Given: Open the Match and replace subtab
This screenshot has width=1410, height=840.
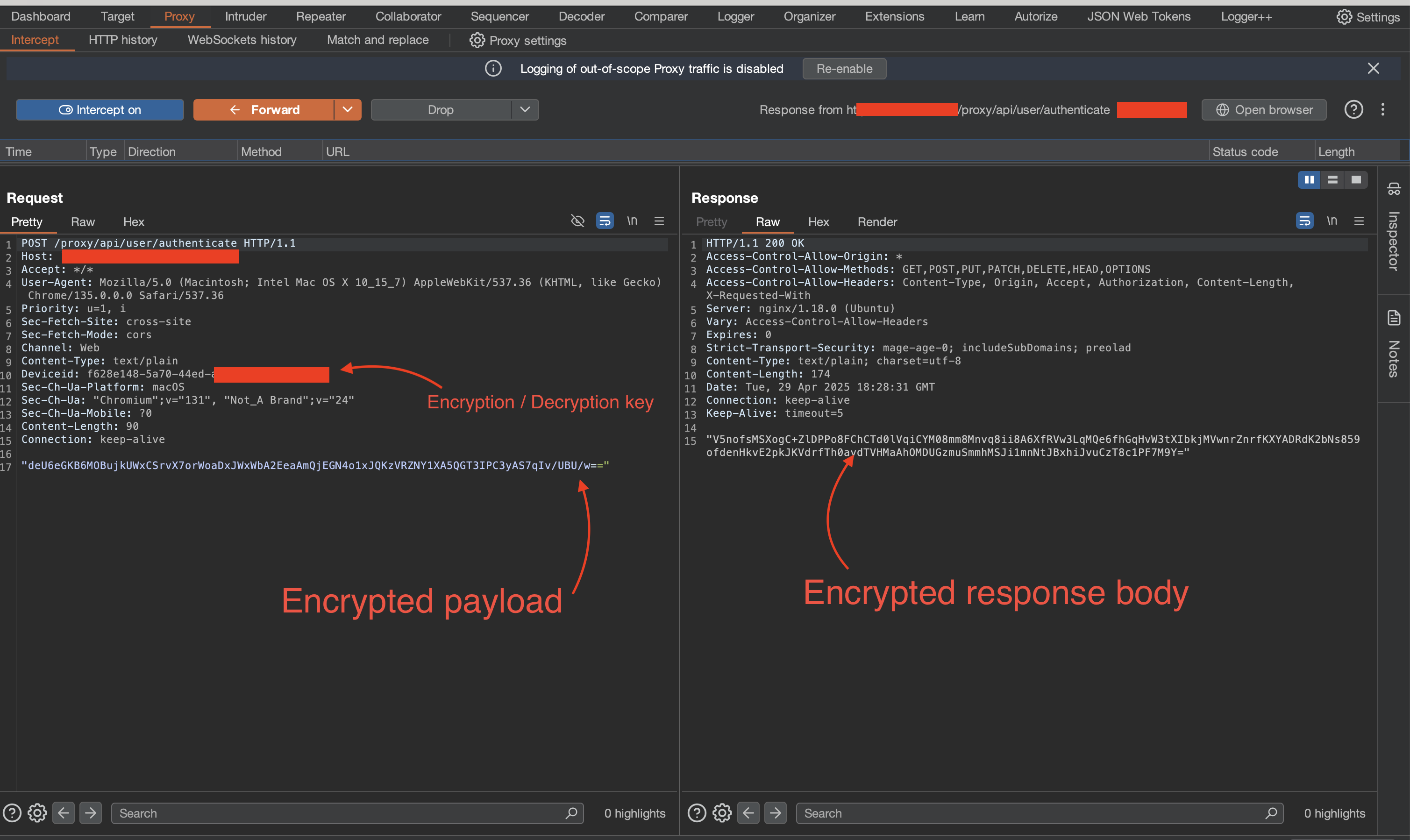Looking at the screenshot, I should [x=377, y=40].
